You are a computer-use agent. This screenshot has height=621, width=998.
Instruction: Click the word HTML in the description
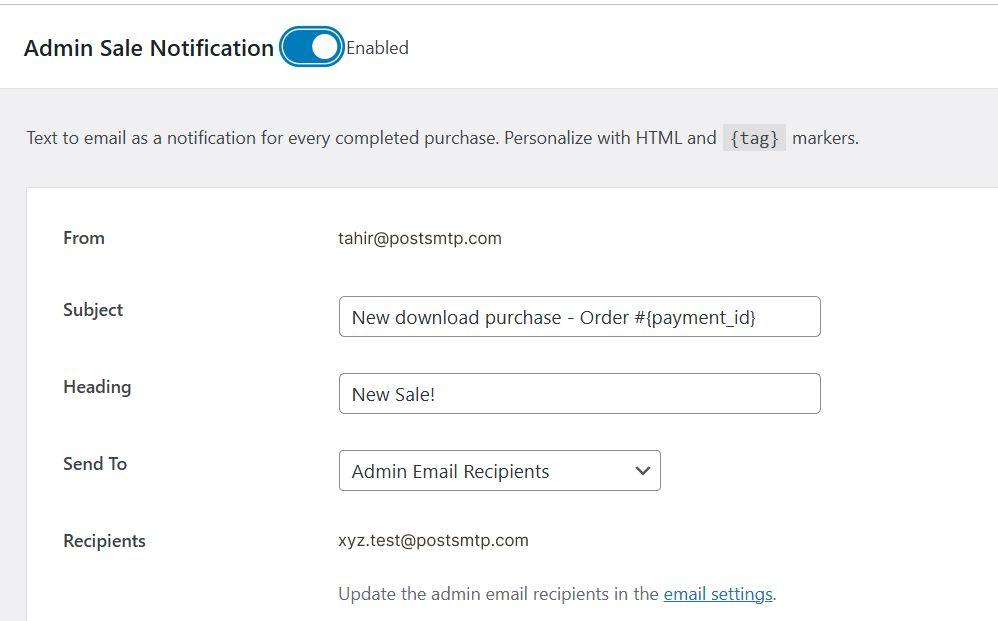[x=660, y=138]
